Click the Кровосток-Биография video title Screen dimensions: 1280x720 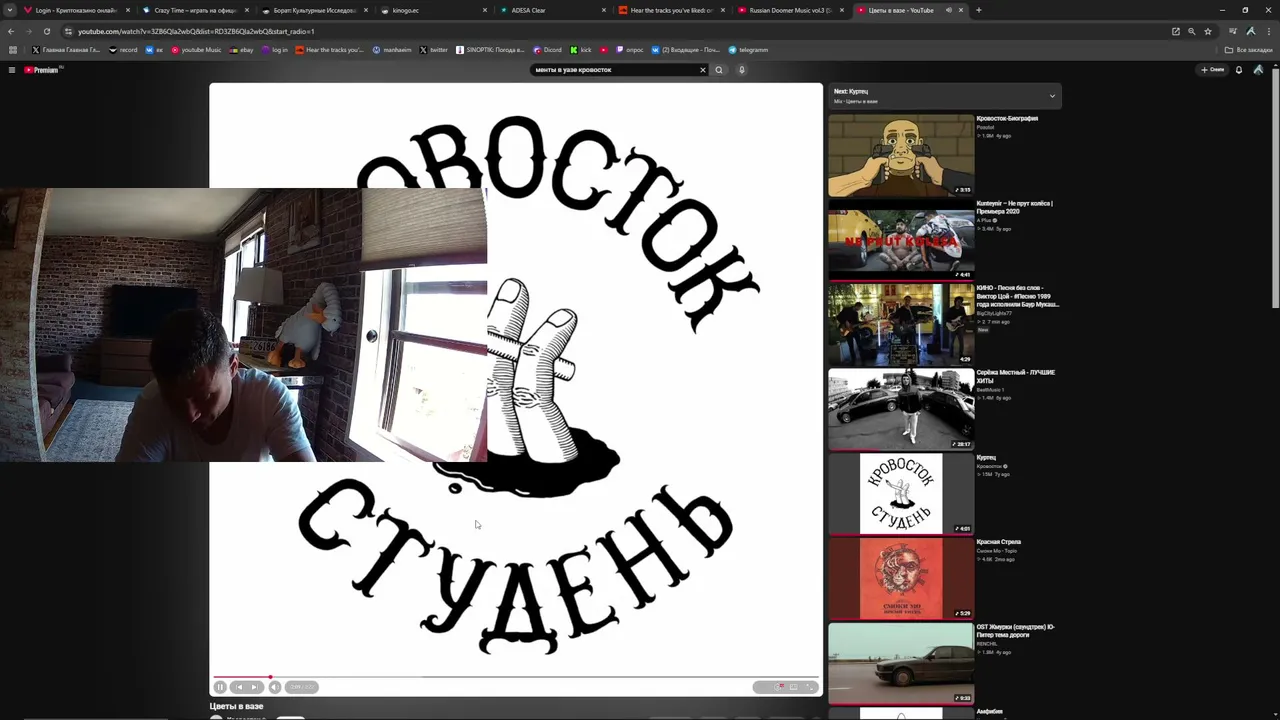click(1007, 118)
